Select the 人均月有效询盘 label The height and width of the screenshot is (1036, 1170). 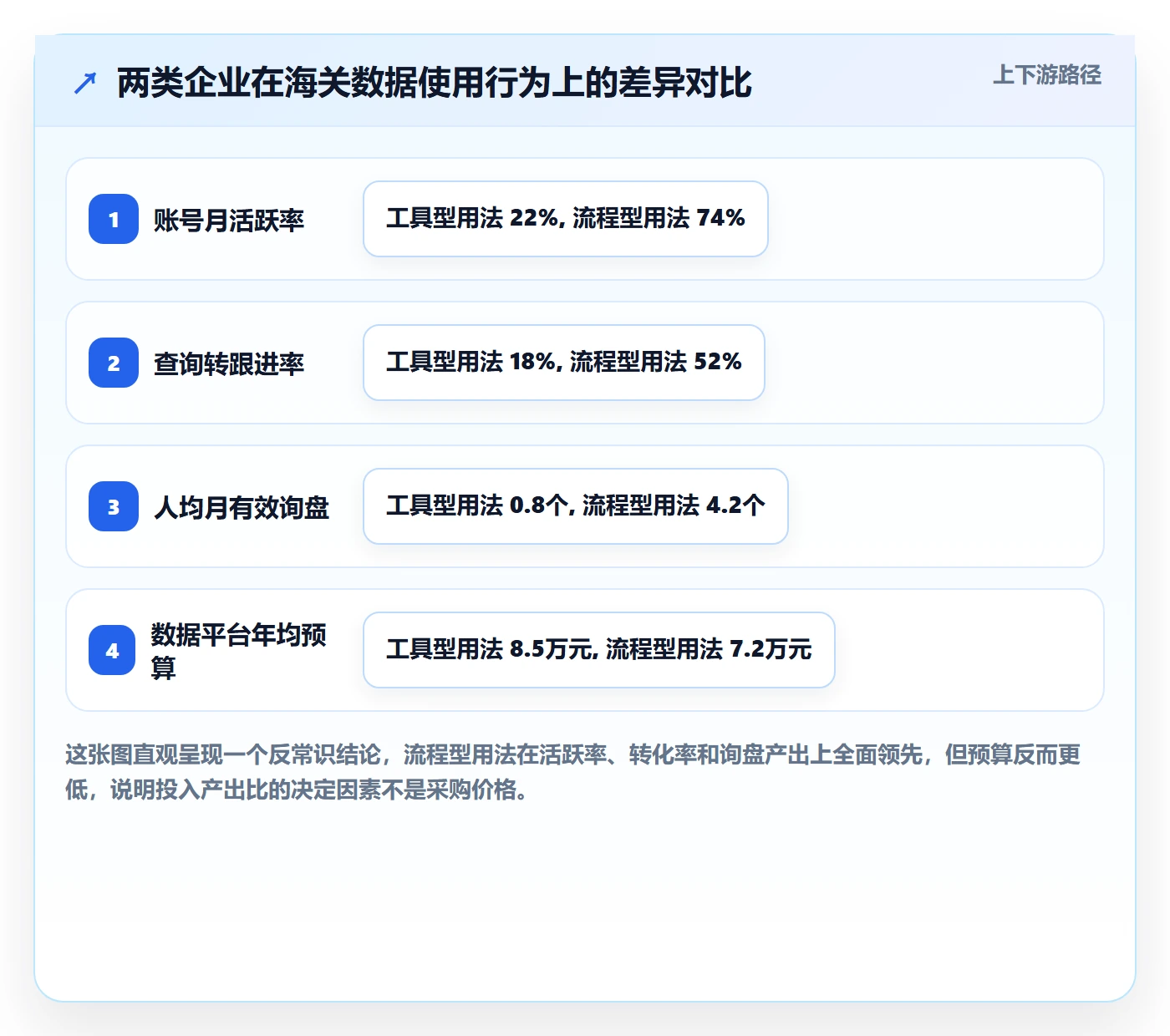(242, 507)
